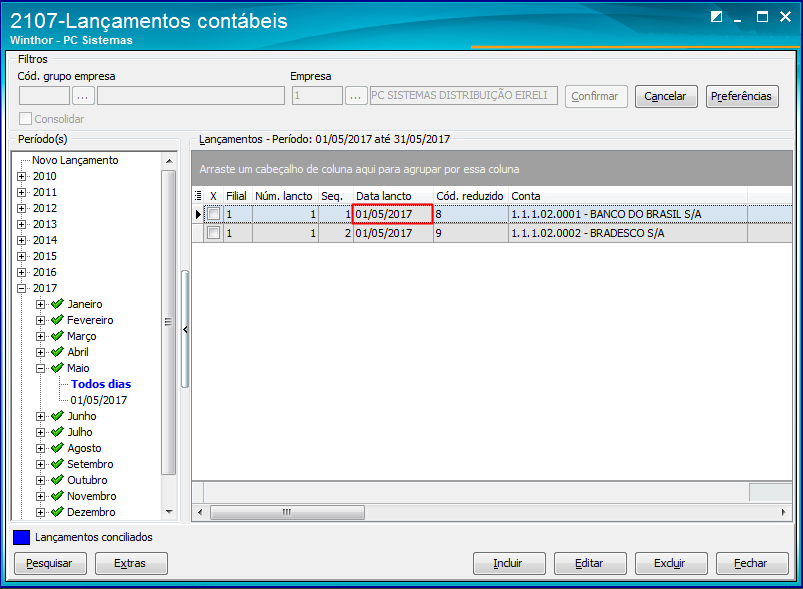Check the box on Bradesco row
The width and height of the screenshot is (803, 589).
pyautogui.click(x=214, y=233)
